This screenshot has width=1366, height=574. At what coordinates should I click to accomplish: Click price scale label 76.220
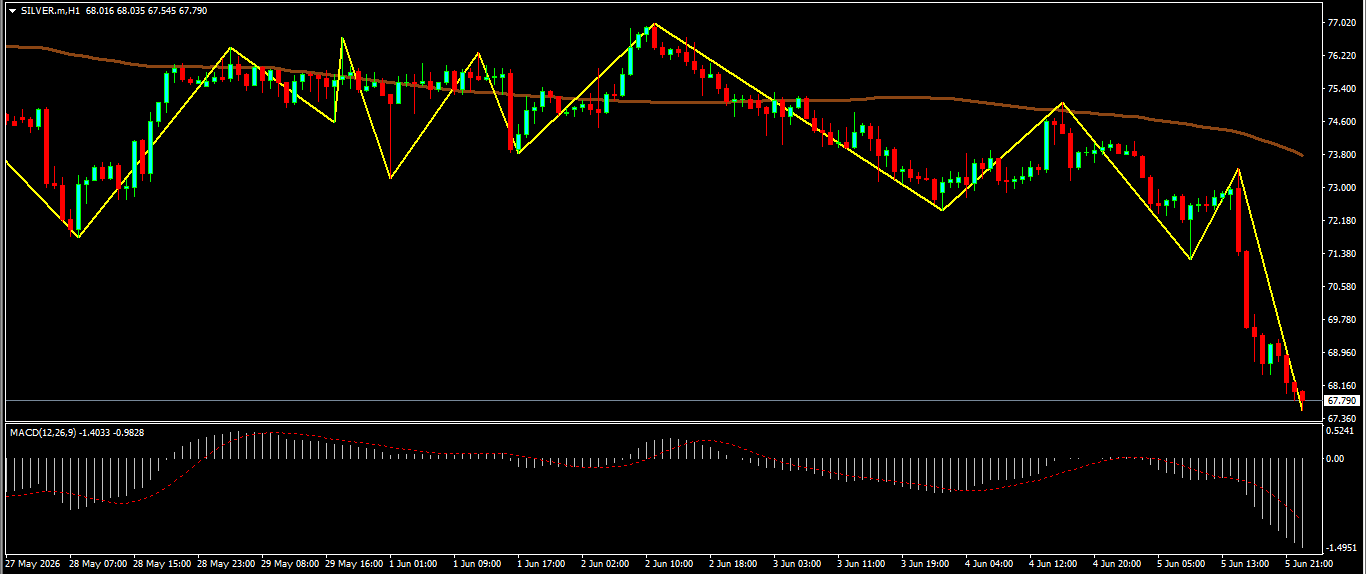(x=1341, y=56)
